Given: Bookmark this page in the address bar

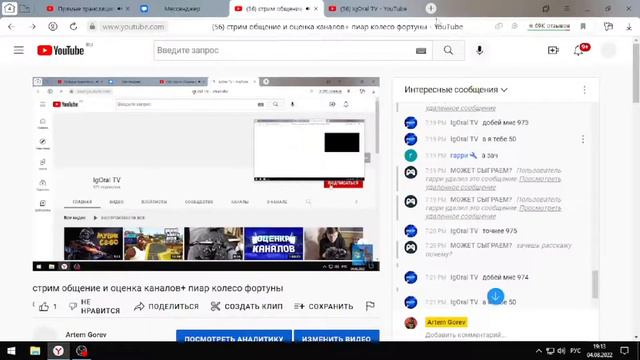Looking at the screenshot, I should 583,27.
